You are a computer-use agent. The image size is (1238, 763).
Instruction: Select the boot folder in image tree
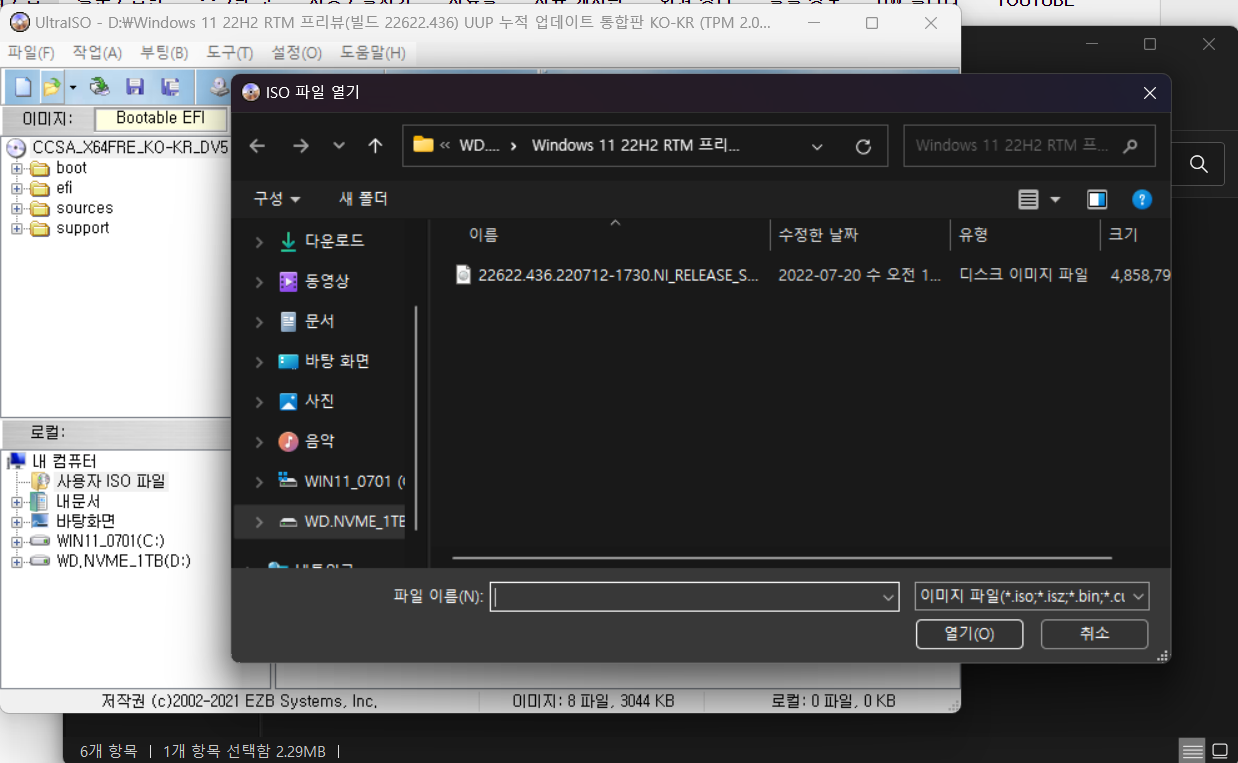pyautogui.click(x=72, y=168)
